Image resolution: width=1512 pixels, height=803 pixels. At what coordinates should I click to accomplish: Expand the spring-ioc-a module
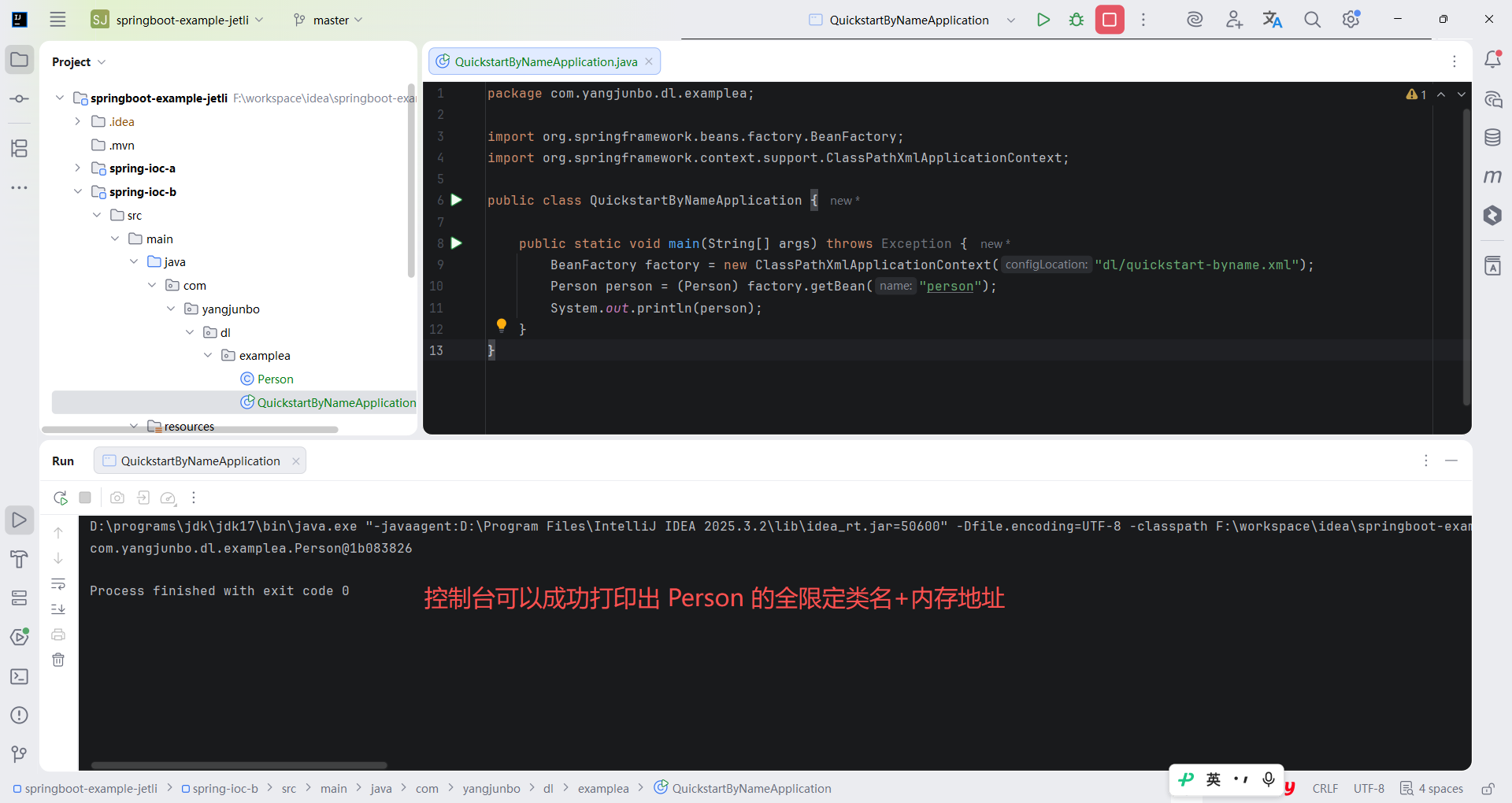click(x=77, y=168)
